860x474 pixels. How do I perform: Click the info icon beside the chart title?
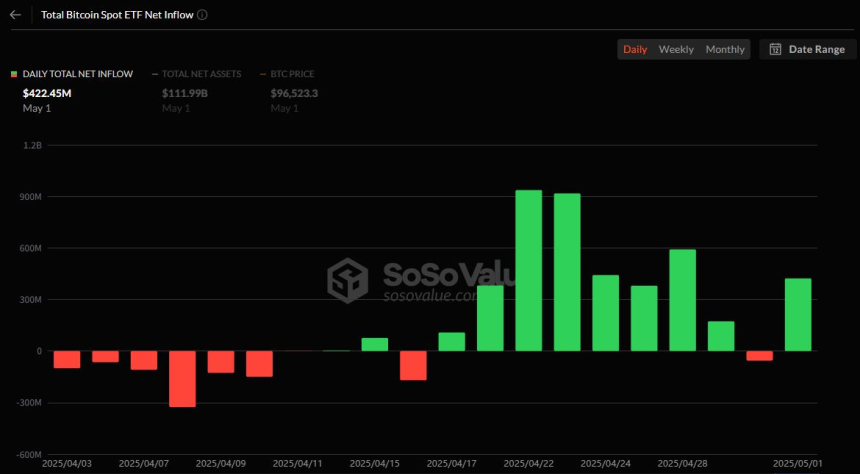[203, 16]
